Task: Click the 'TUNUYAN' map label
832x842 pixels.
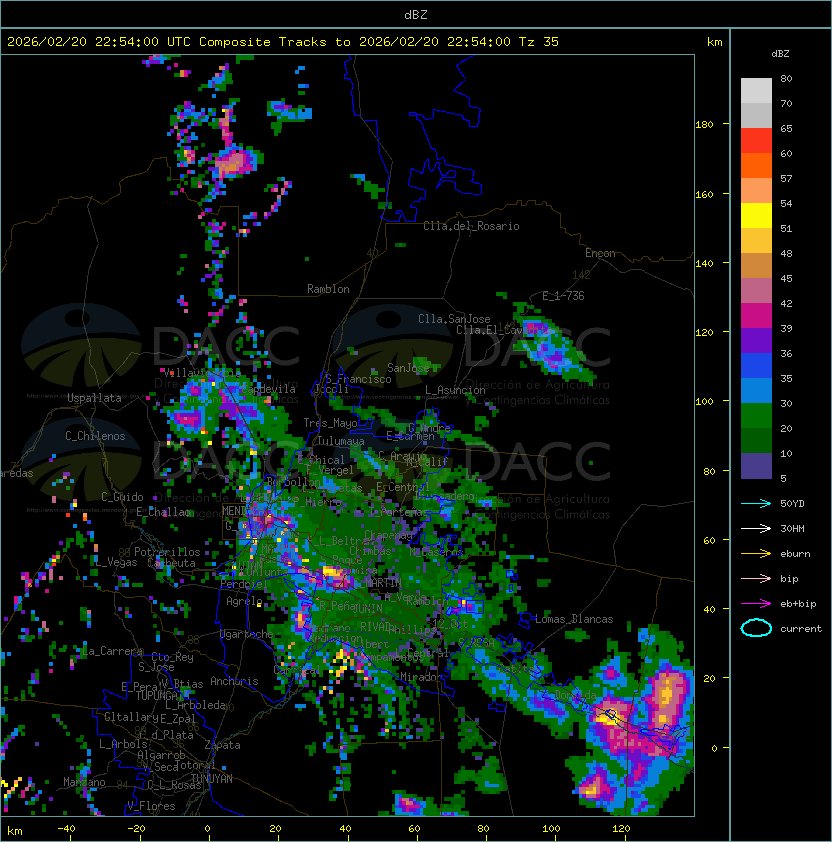Action: pyautogui.click(x=212, y=779)
